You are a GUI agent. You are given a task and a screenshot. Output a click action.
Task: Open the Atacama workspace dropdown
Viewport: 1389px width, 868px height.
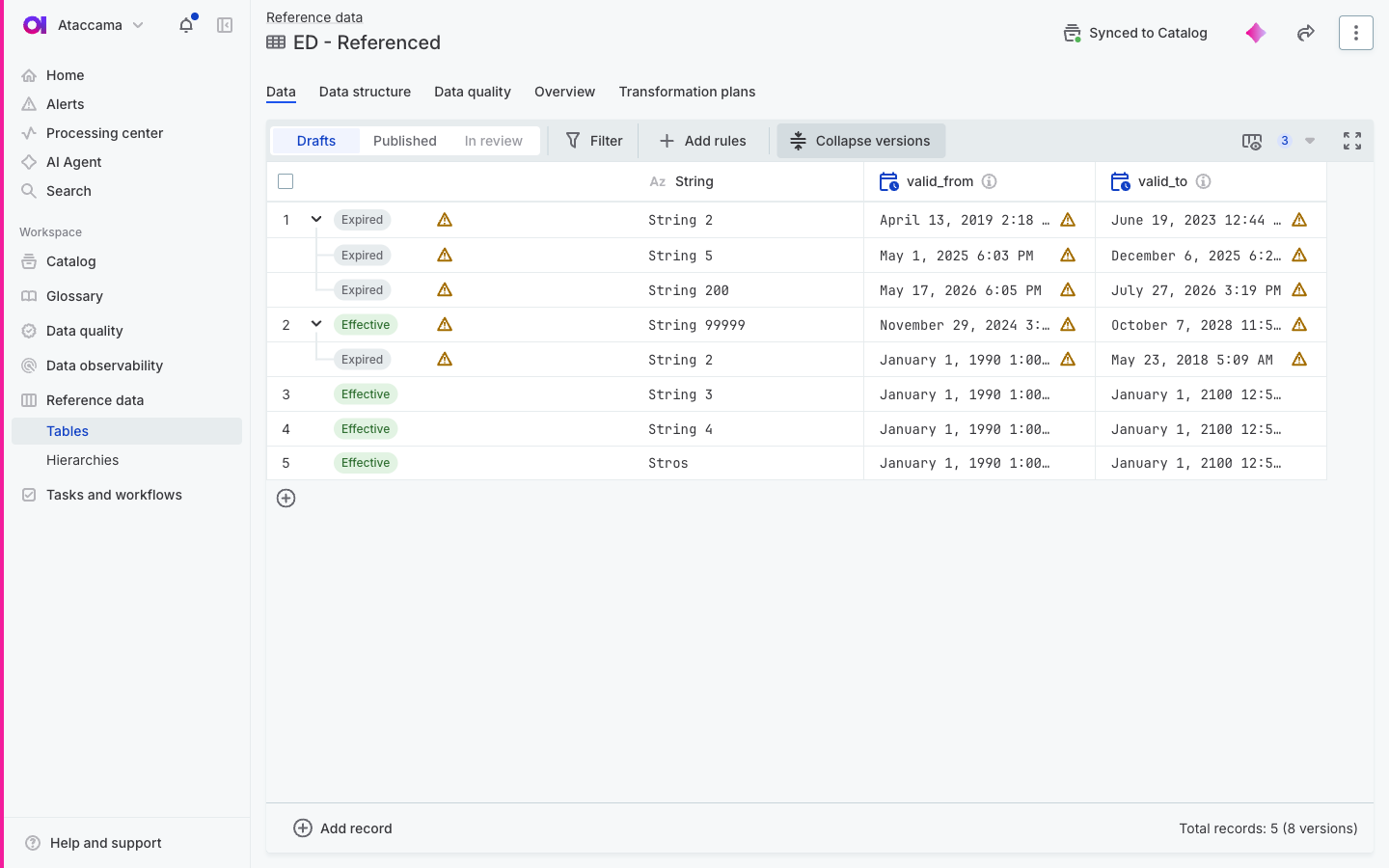tap(138, 25)
